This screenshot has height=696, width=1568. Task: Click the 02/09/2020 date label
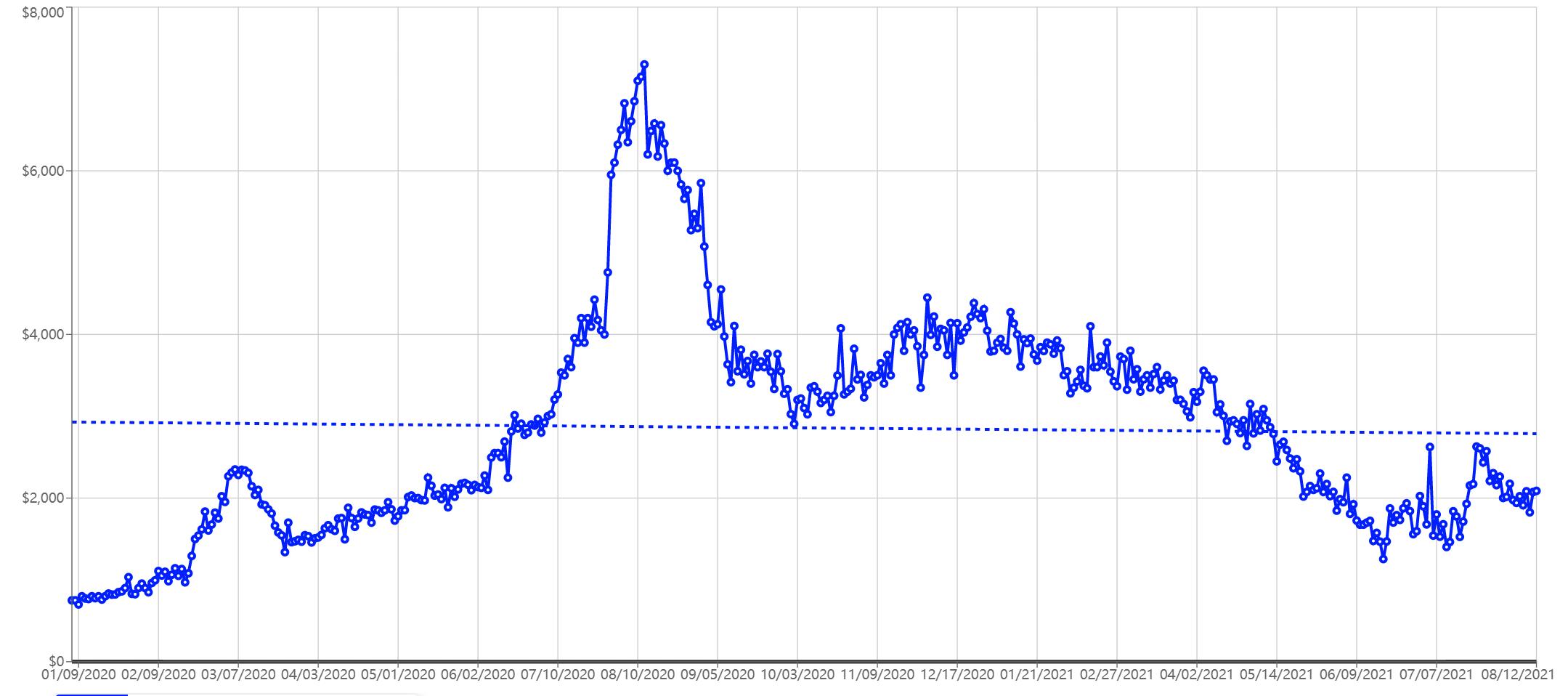point(159,674)
